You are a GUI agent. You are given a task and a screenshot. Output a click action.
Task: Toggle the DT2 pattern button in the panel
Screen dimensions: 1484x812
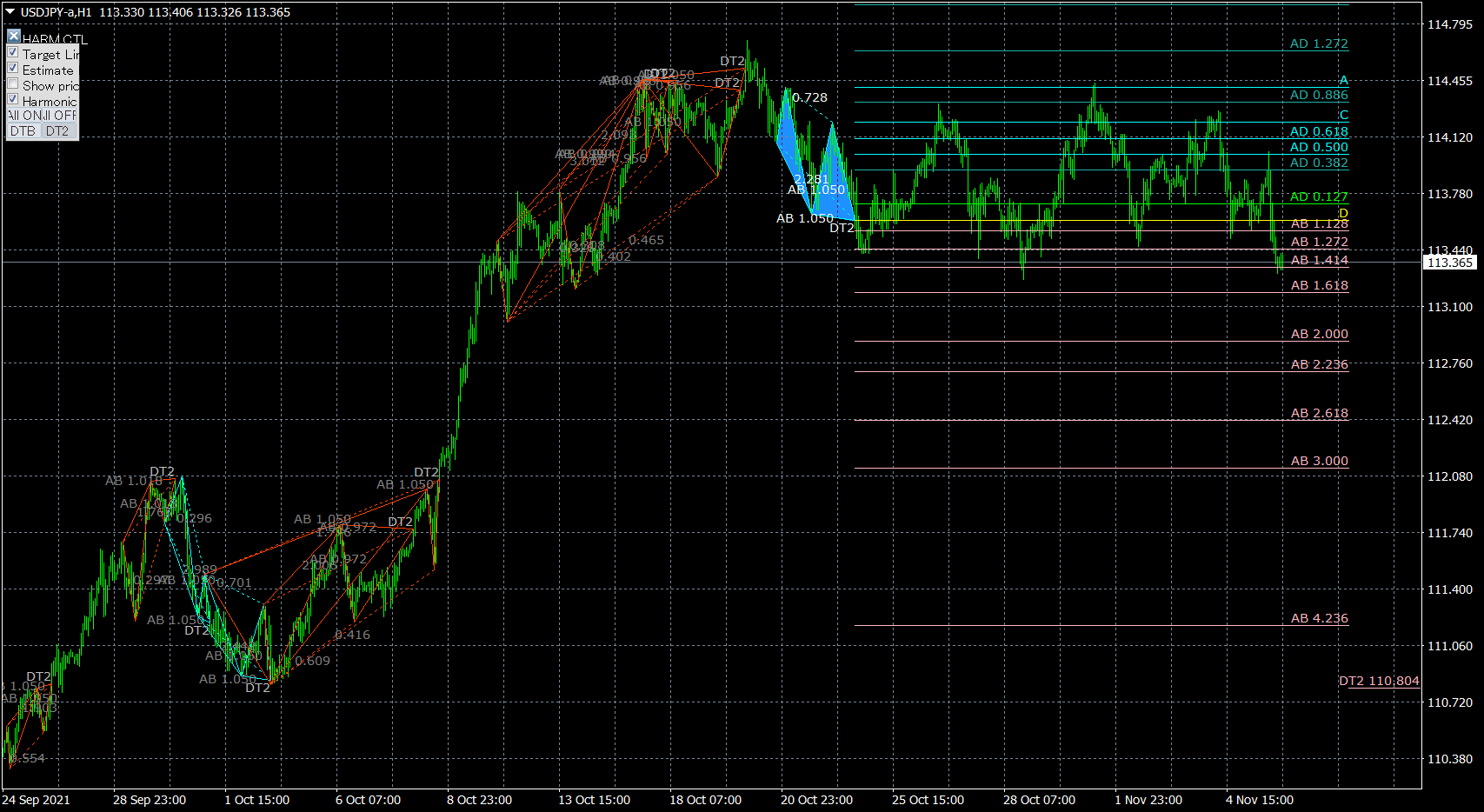(x=57, y=131)
